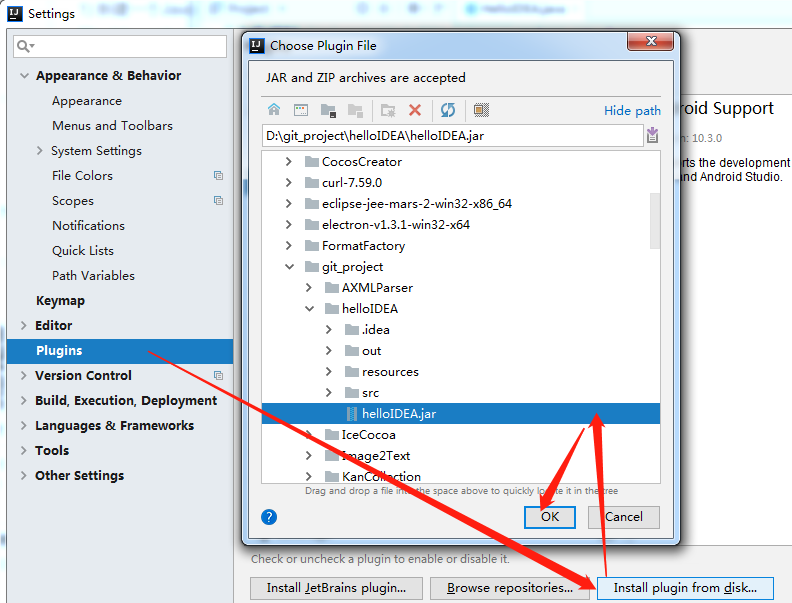
Task: Open Scopes settings page
Action: click(x=73, y=200)
